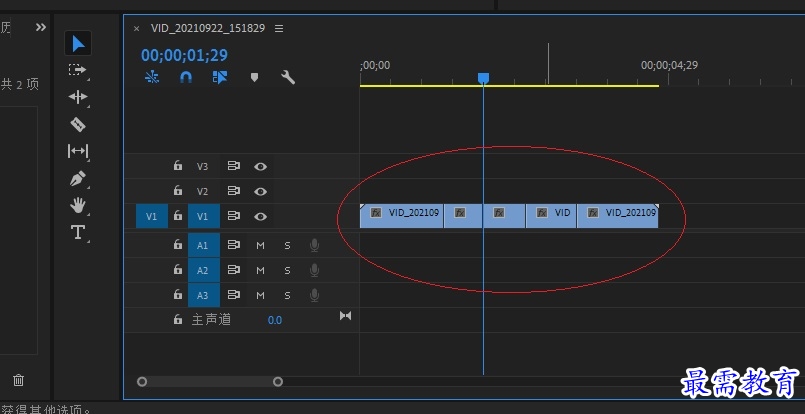Click the master track output icon
This screenshot has height=414, width=805.
point(346,315)
